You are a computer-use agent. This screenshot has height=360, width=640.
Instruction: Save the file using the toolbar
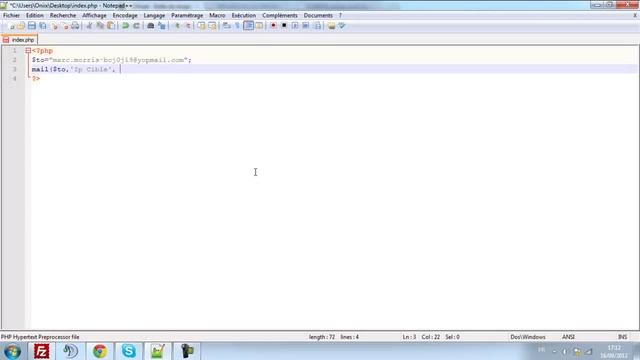pyautogui.click(x=31, y=26)
